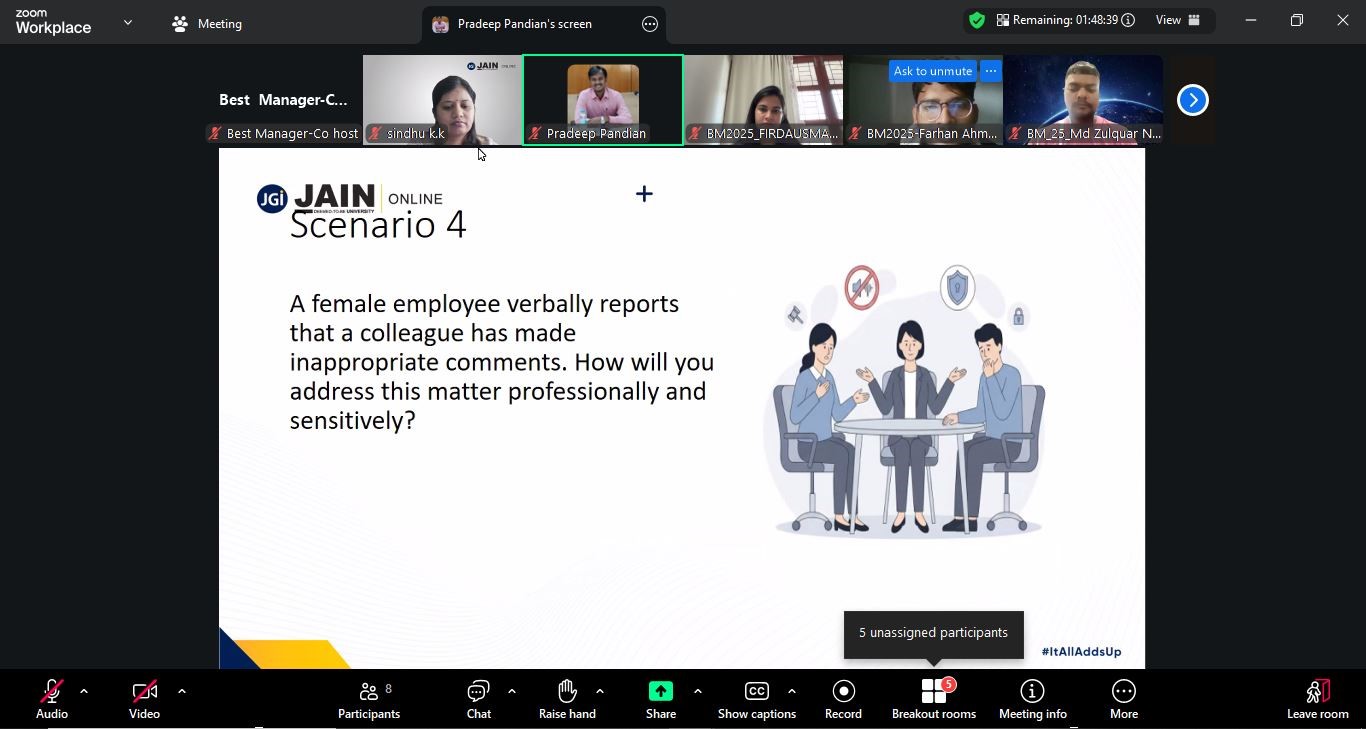Start recording with the Record button

[843, 699]
